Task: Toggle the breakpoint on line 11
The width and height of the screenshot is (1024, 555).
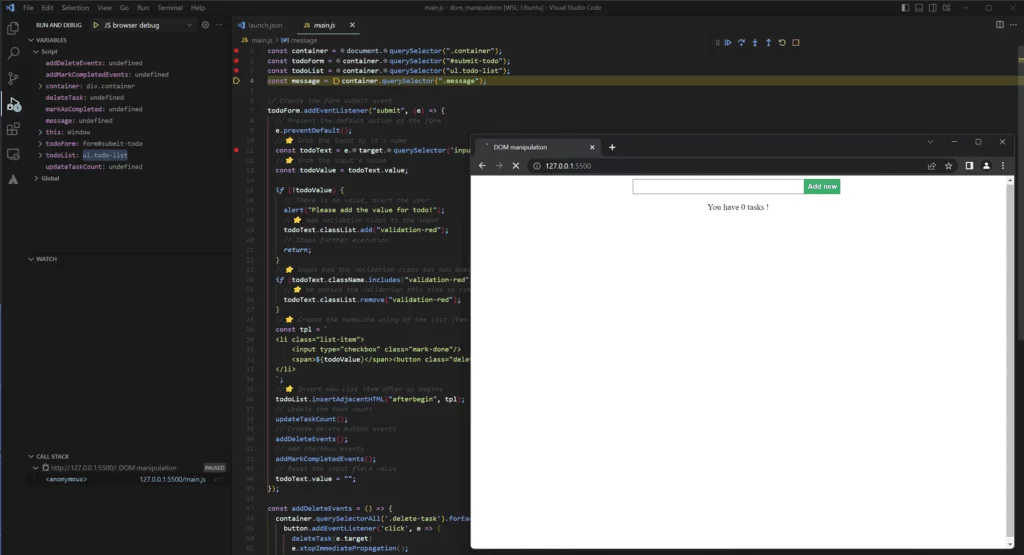Action: (x=236, y=150)
